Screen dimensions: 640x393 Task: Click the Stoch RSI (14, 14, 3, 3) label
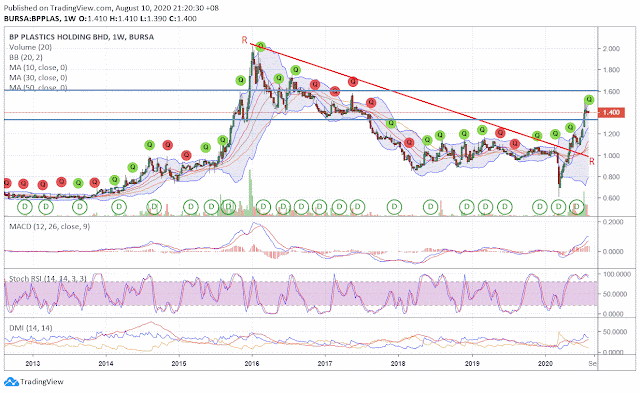point(48,278)
